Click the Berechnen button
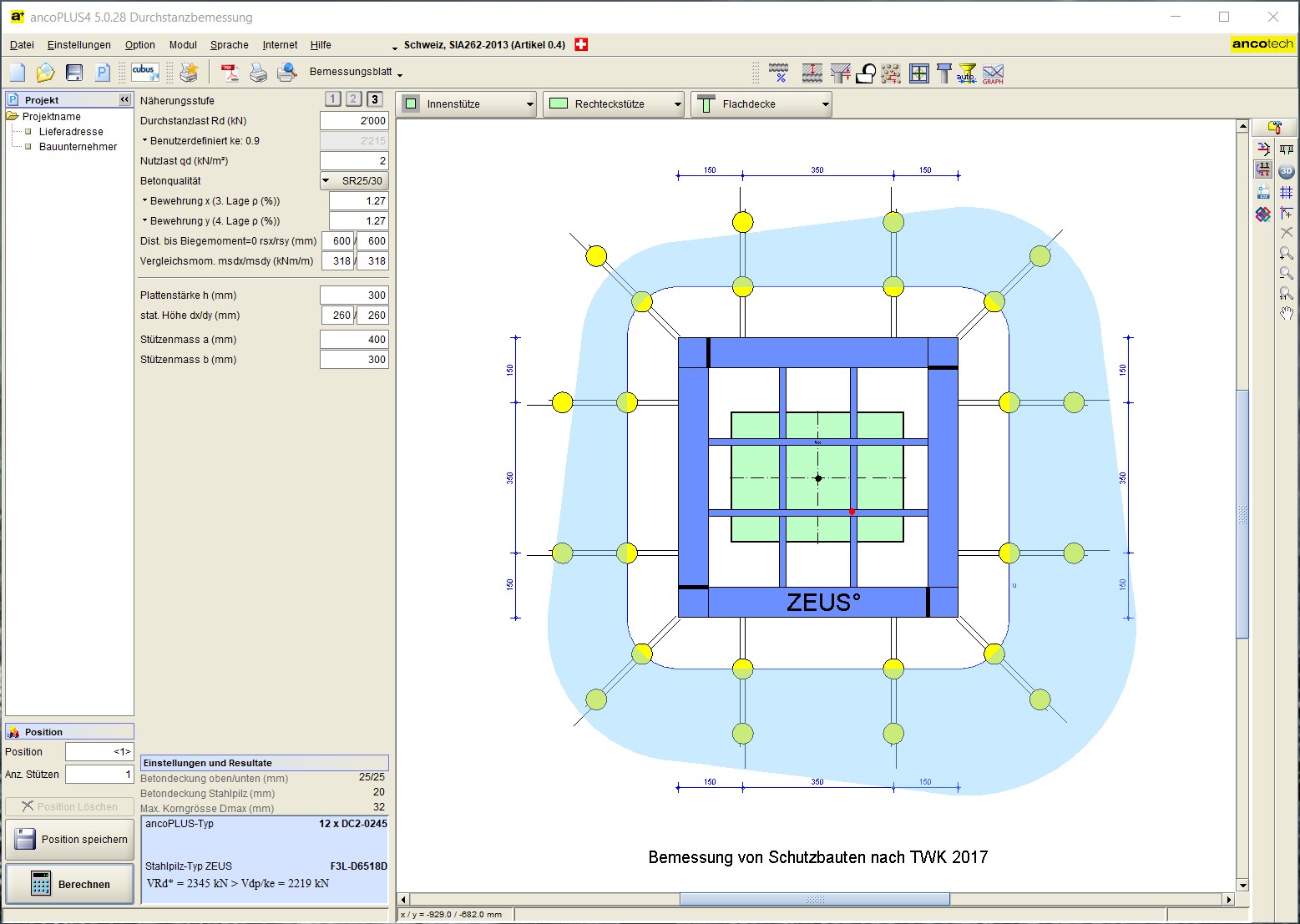1300x924 pixels. pyautogui.click(x=70, y=884)
